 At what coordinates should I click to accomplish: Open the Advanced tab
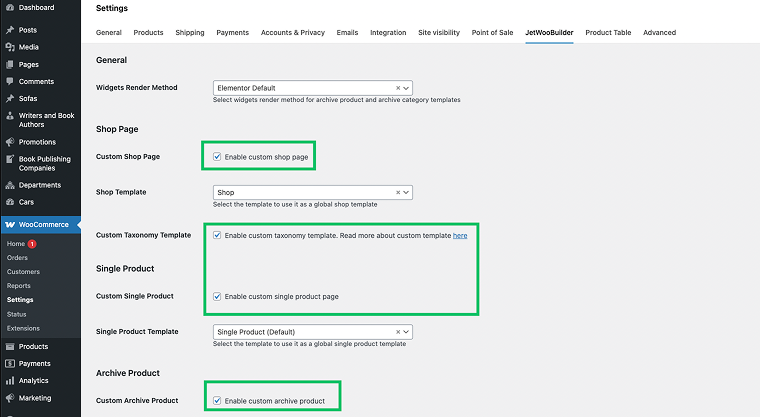(x=659, y=32)
